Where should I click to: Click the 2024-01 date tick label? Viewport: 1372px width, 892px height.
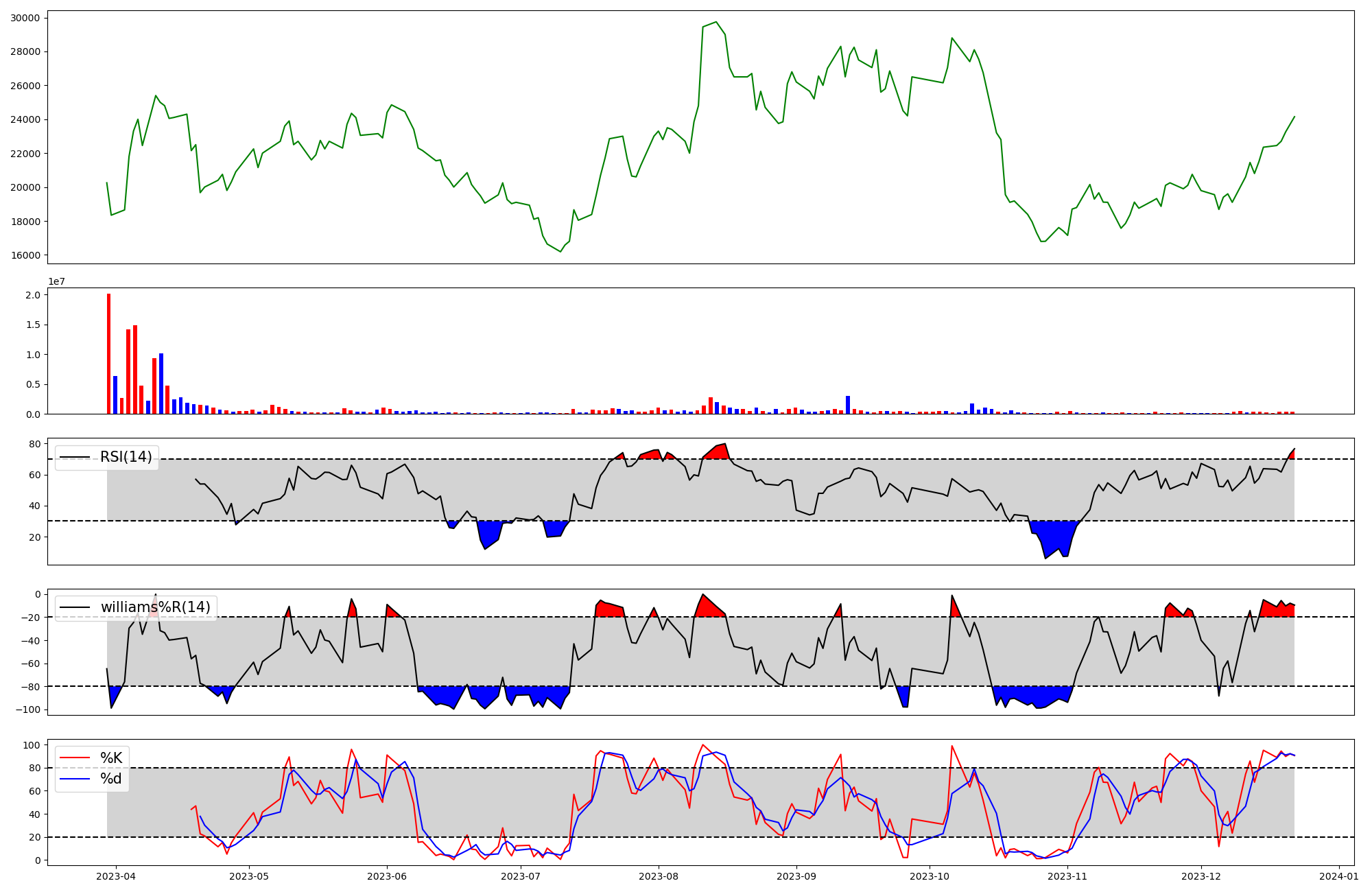coord(1338,876)
